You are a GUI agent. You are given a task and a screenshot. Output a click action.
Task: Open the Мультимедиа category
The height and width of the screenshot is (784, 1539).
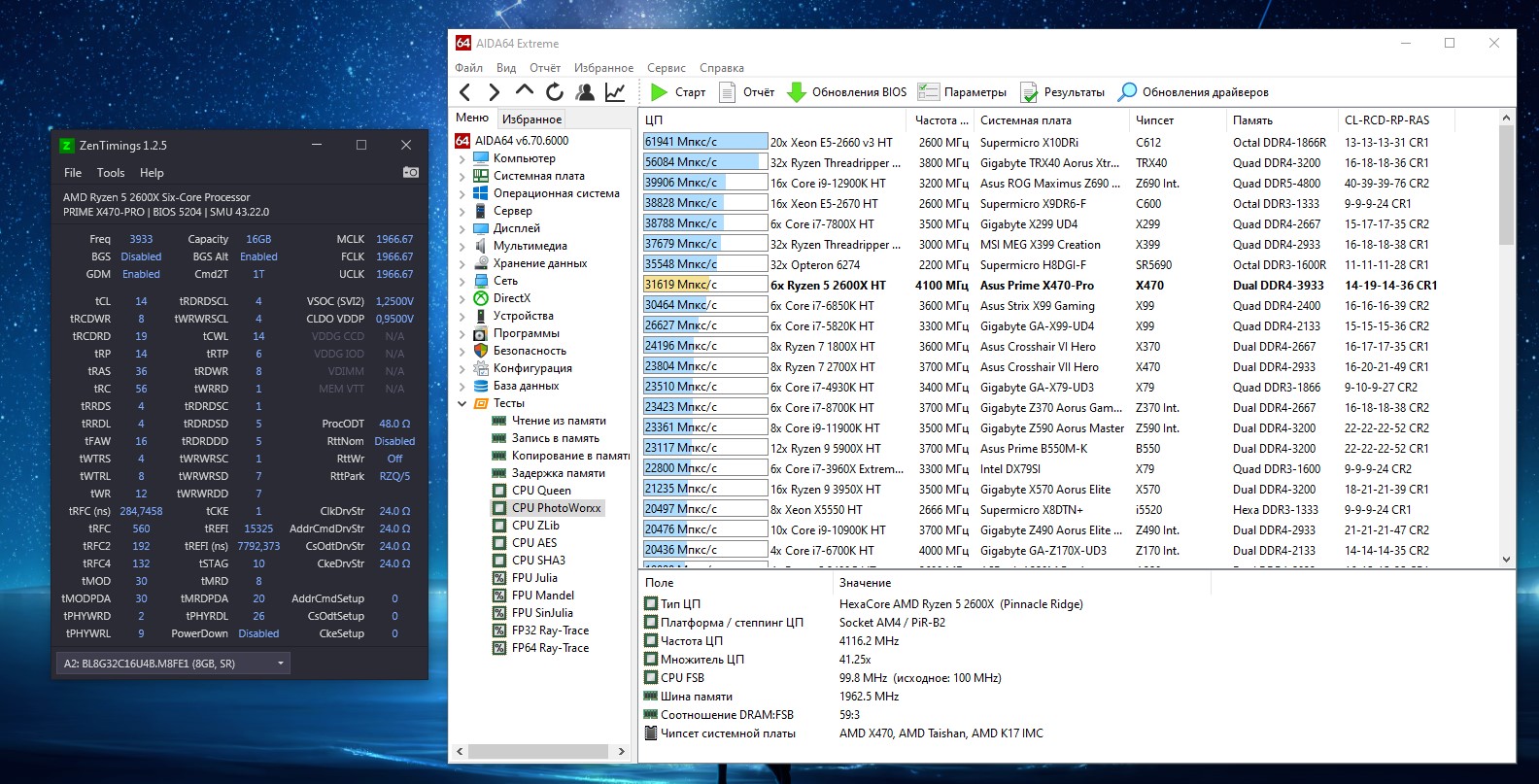[530, 246]
